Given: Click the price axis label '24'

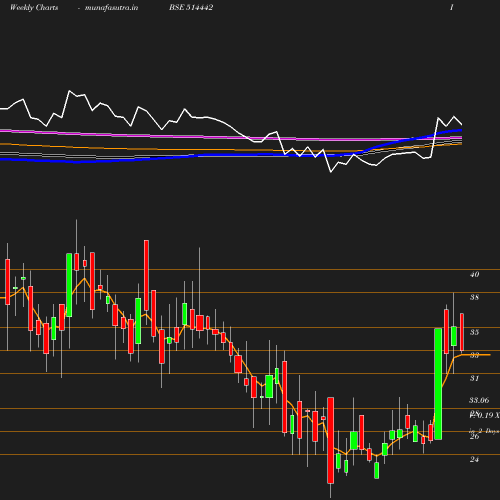Looking at the screenshot, I should pyautogui.click(x=474, y=459).
